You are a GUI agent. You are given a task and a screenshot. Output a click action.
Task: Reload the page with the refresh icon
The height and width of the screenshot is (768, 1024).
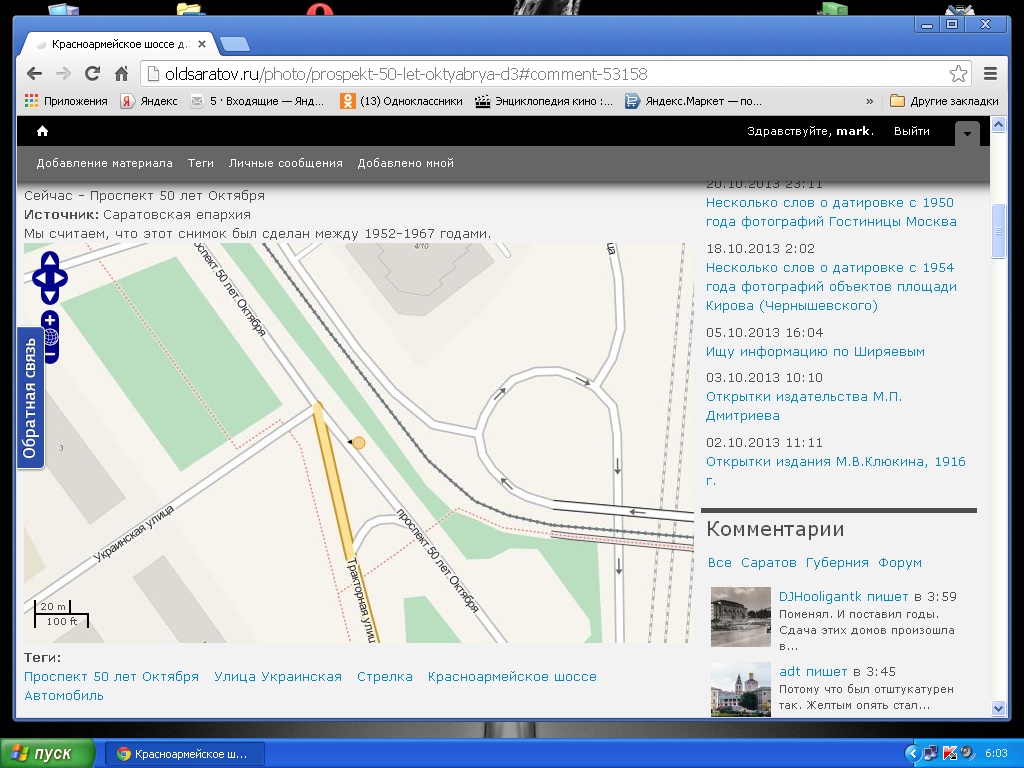click(x=92, y=74)
